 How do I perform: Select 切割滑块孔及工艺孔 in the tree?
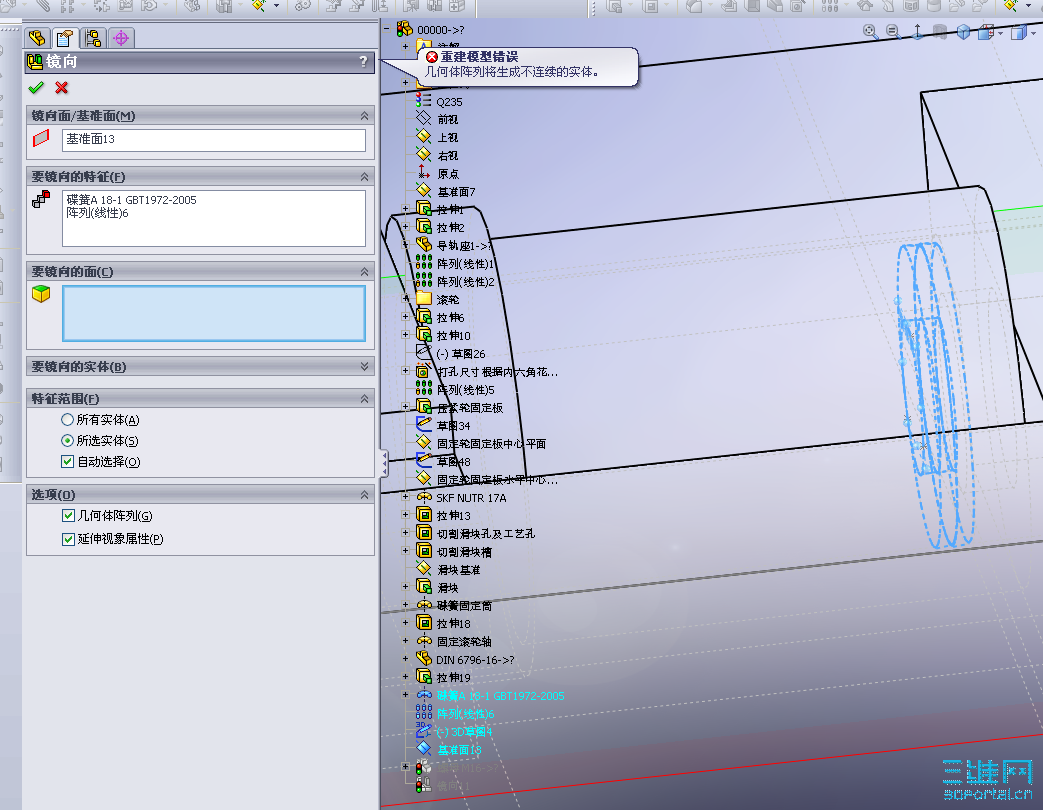click(486, 533)
